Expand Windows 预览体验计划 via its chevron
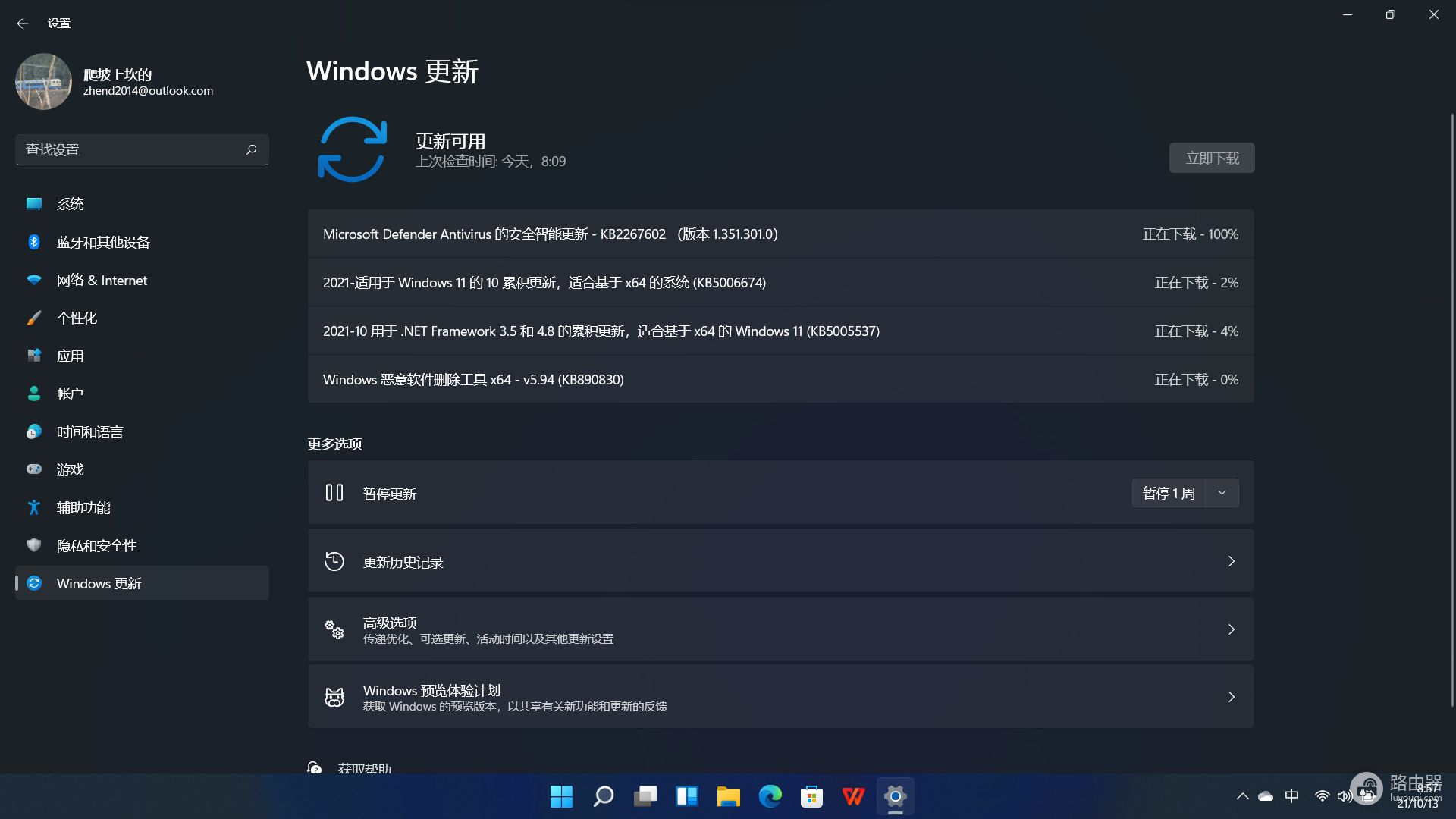The height and width of the screenshot is (819, 1456). 1232,697
